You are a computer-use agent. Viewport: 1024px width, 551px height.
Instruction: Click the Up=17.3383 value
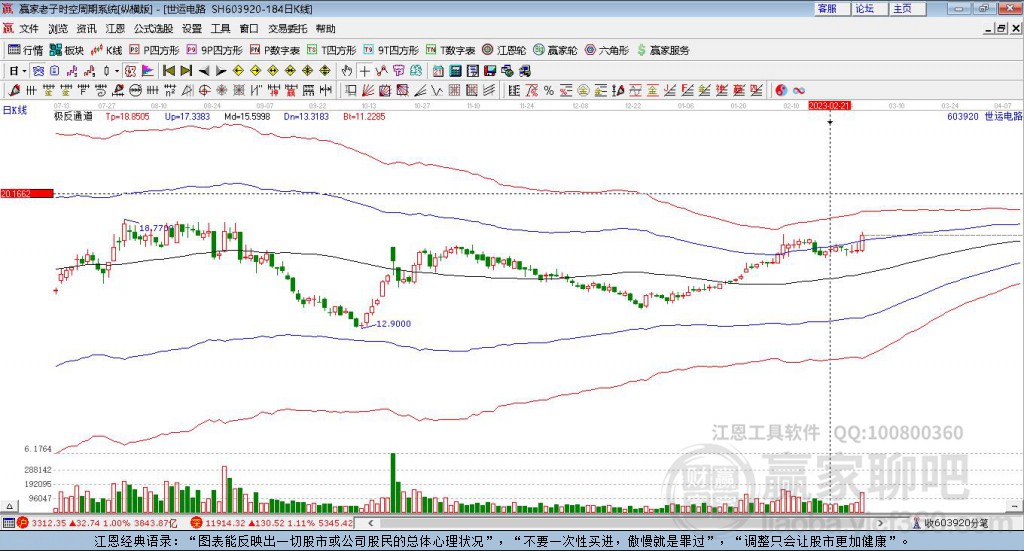pos(187,116)
